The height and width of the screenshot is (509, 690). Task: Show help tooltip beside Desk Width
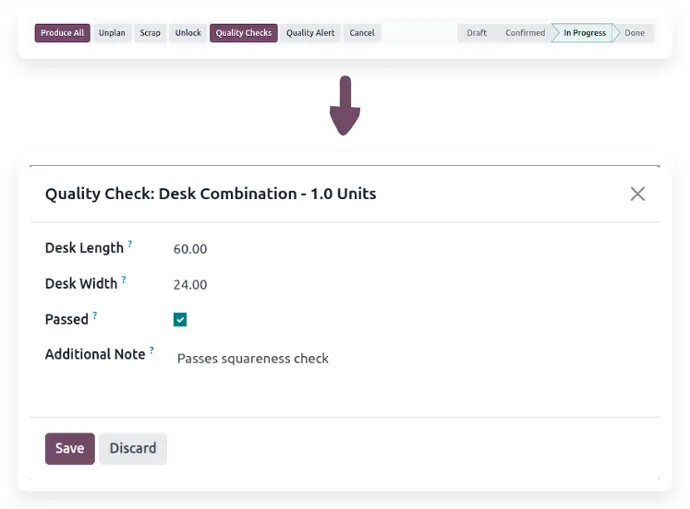click(124, 280)
